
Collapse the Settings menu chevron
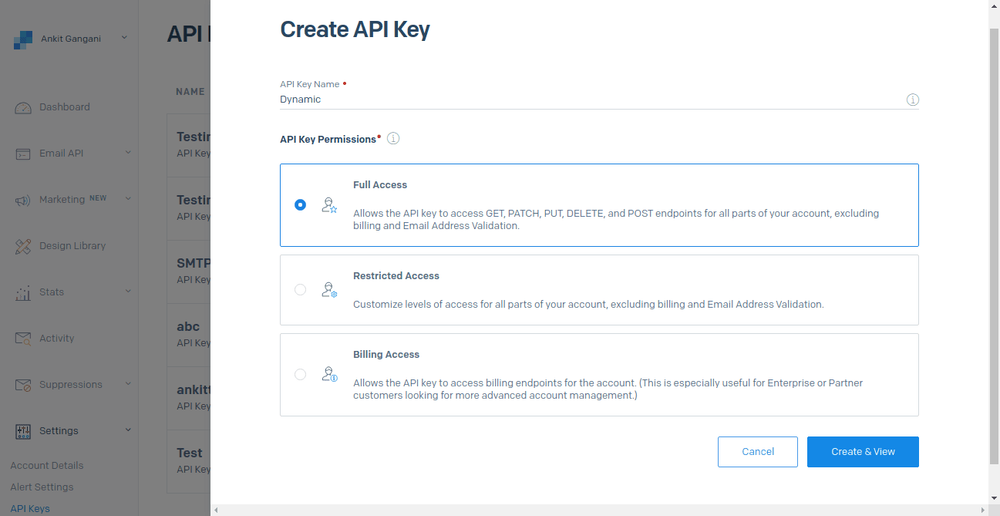(128, 430)
